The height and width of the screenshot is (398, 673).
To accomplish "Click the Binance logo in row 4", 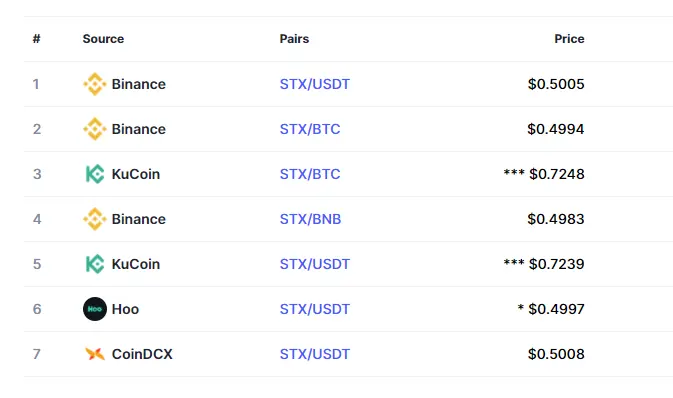I will click(94, 219).
